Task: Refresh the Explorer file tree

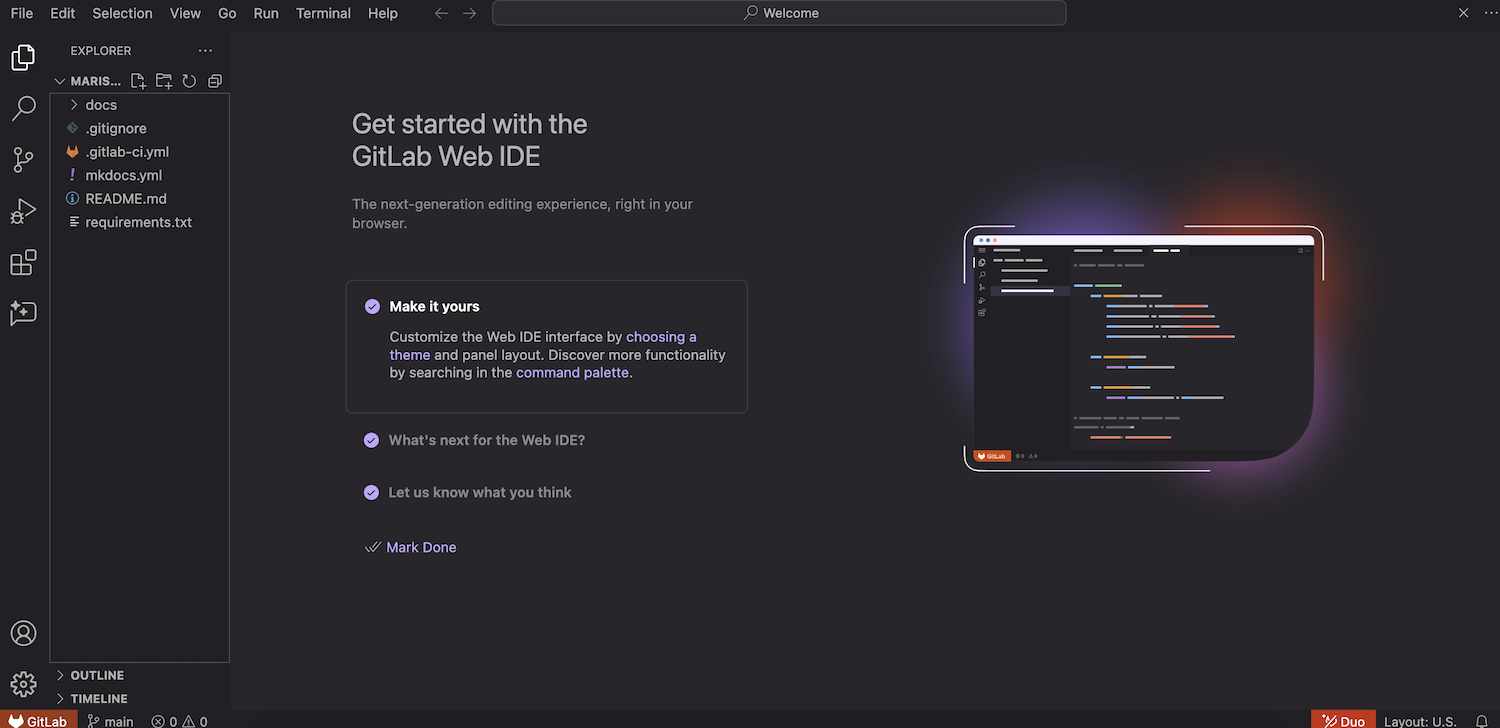Action: 189,81
